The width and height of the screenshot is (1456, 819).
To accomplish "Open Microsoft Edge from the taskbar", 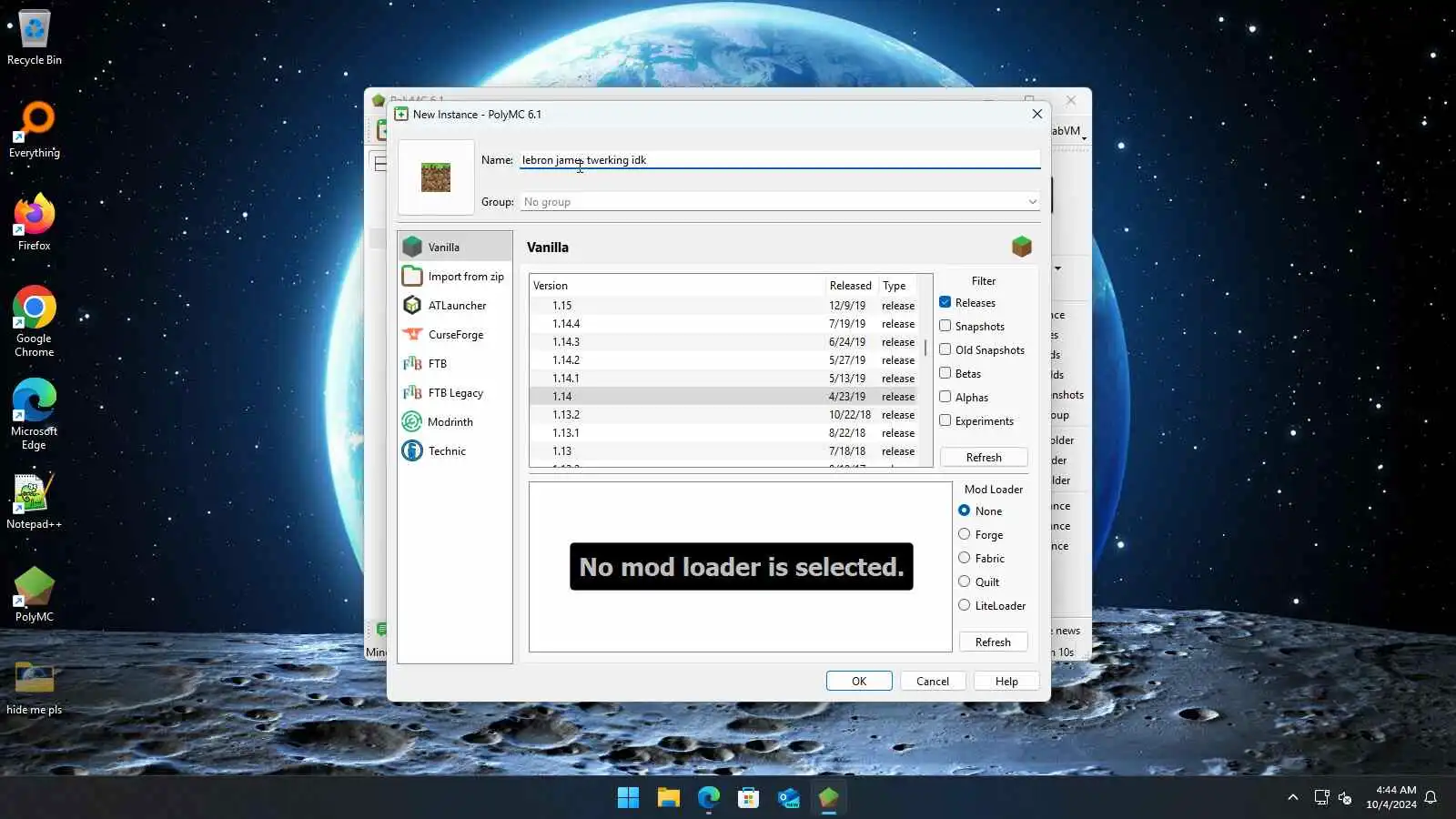I will 708,798.
